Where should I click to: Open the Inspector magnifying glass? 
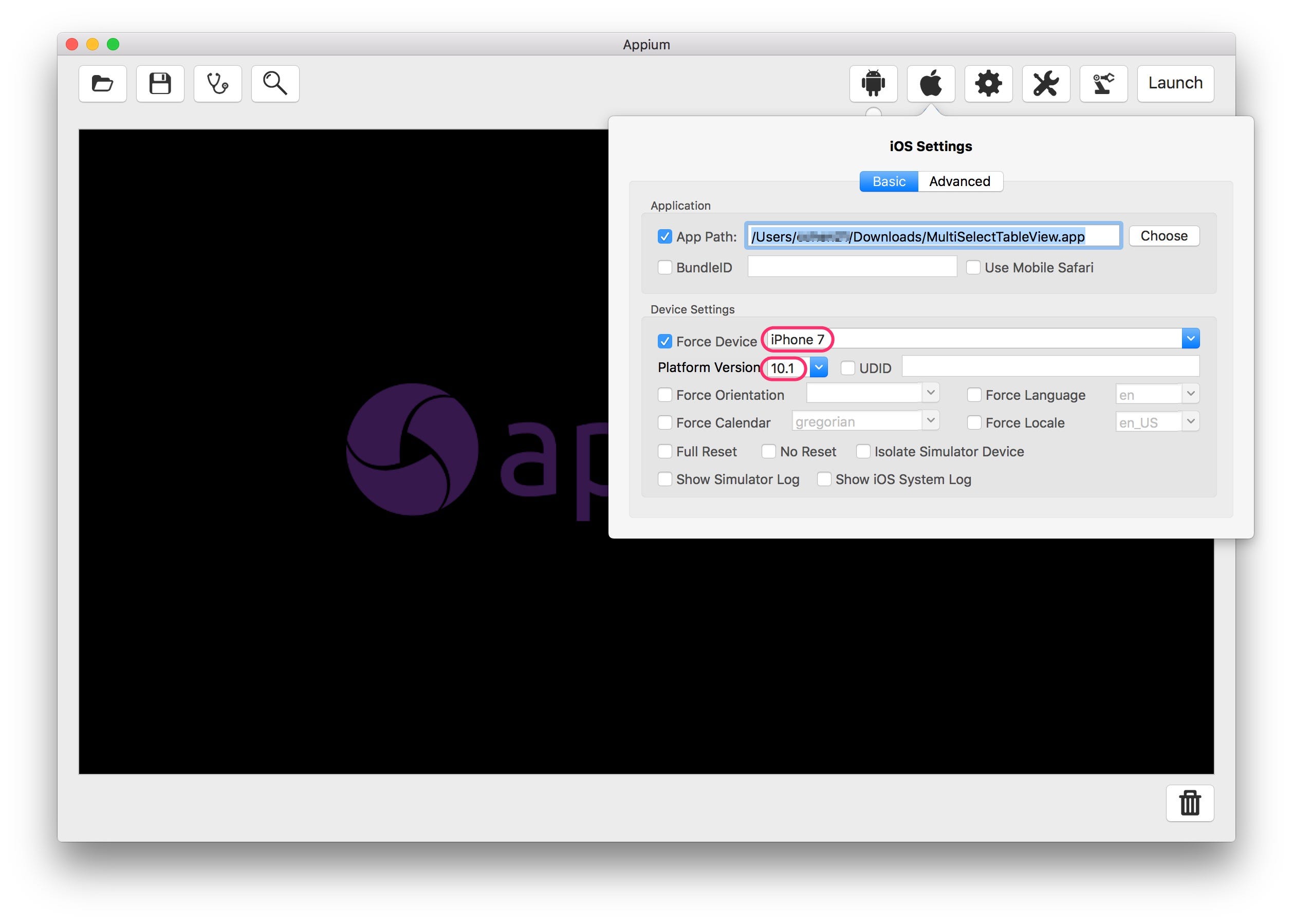click(275, 84)
